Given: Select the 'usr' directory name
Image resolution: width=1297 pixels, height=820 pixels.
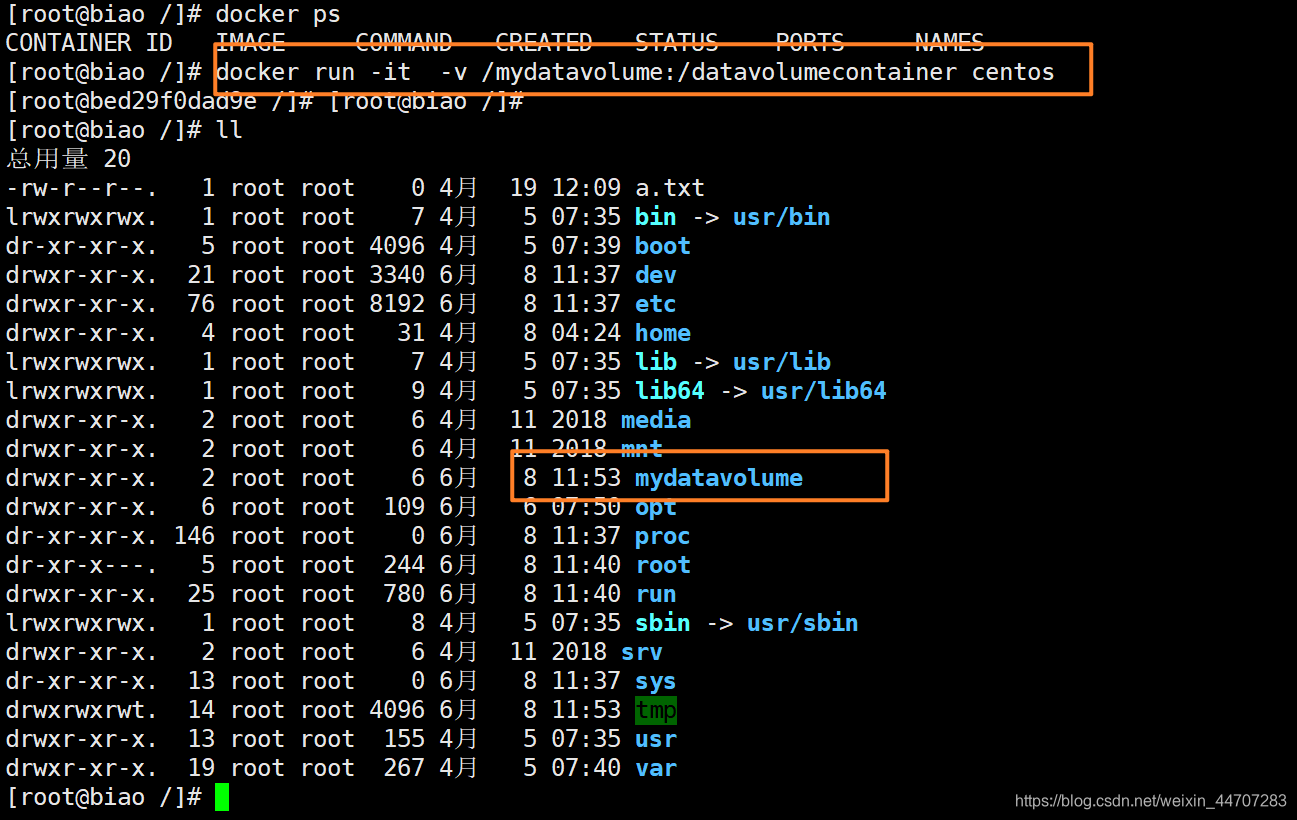Looking at the screenshot, I should pyautogui.click(x=656, y=739).
